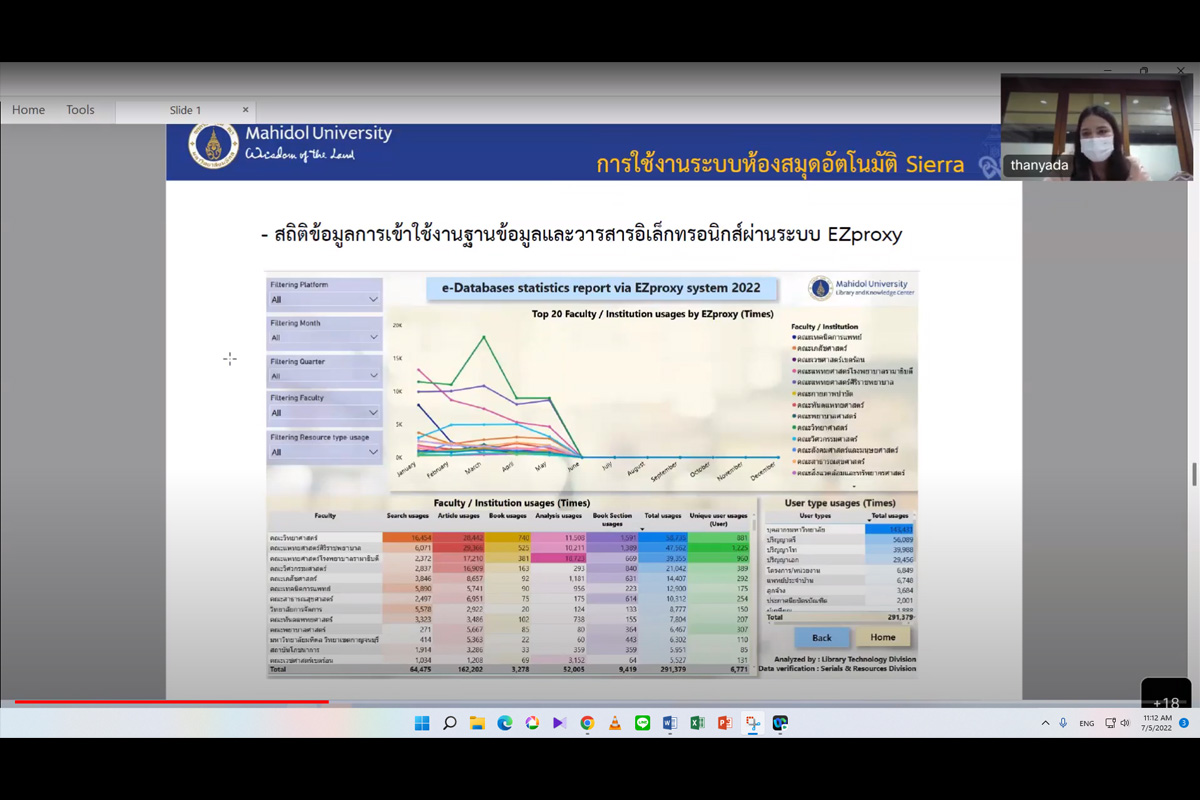Expand the Filtering Month dropdown
The image size is (1200, 800).
pos(324,338)
